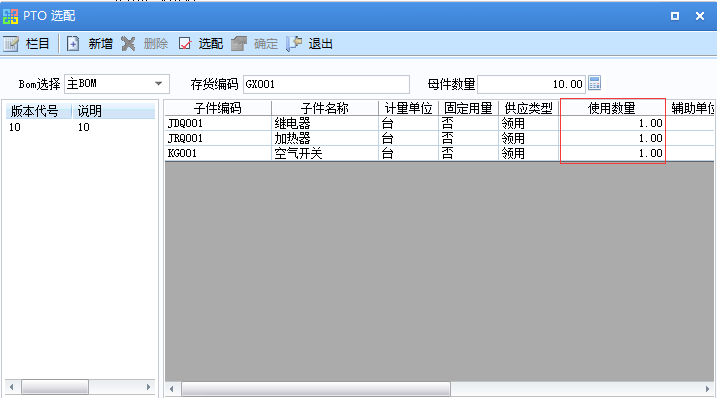Viewport: 717px width, 398px height.
Task: Click the 母件数量 10.00 field
Action: [x=531, y=84]
